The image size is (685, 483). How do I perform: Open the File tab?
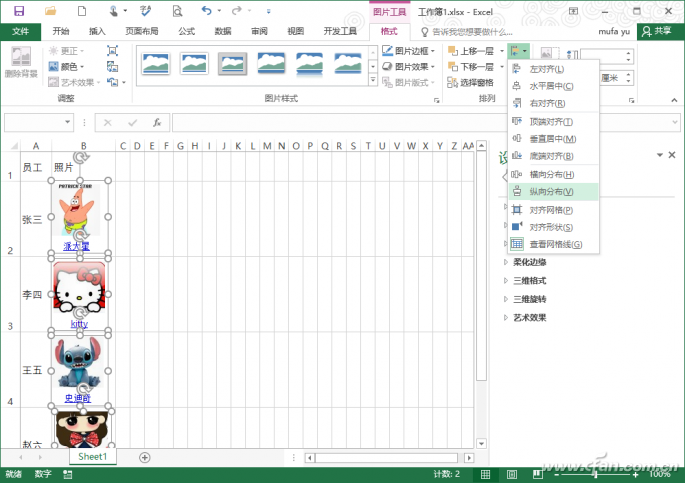[x=21, y=31]
